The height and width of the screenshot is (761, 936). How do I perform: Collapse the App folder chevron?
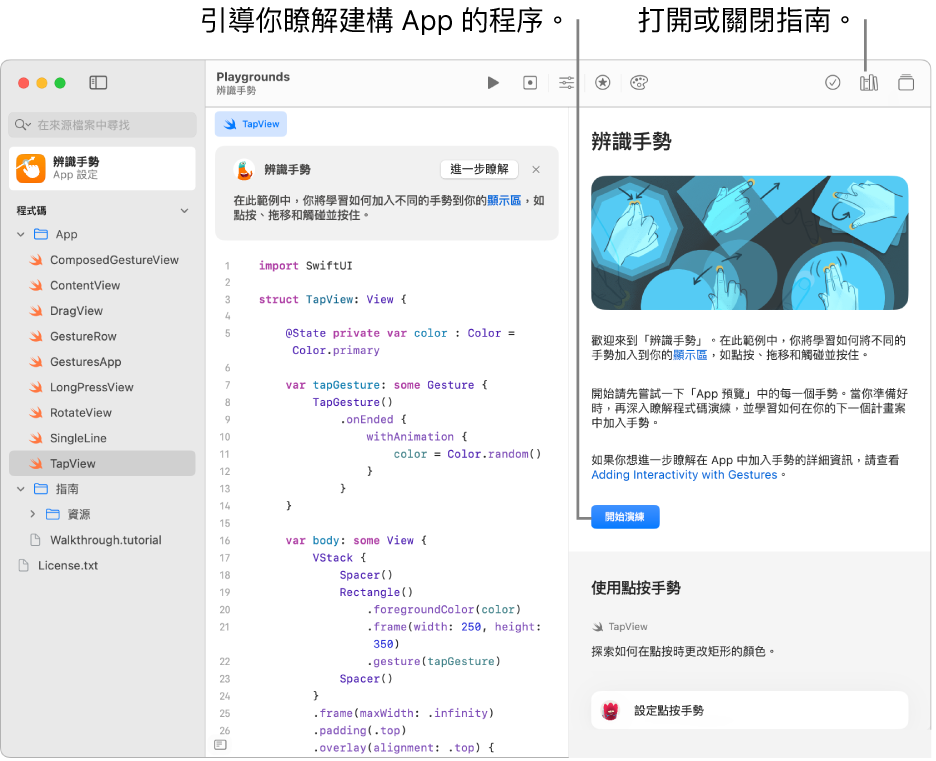(21, 235)
